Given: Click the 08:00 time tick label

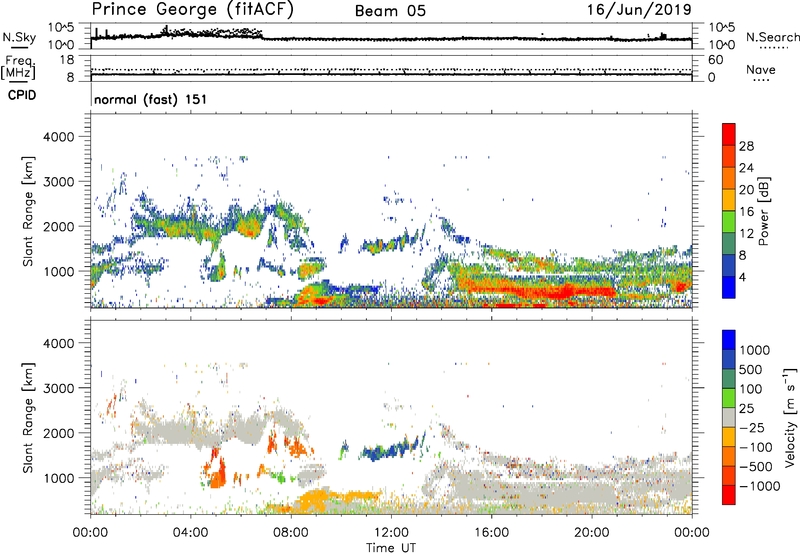Looking at the screenshot, I should pyautogui.click(x=291, y=533).
